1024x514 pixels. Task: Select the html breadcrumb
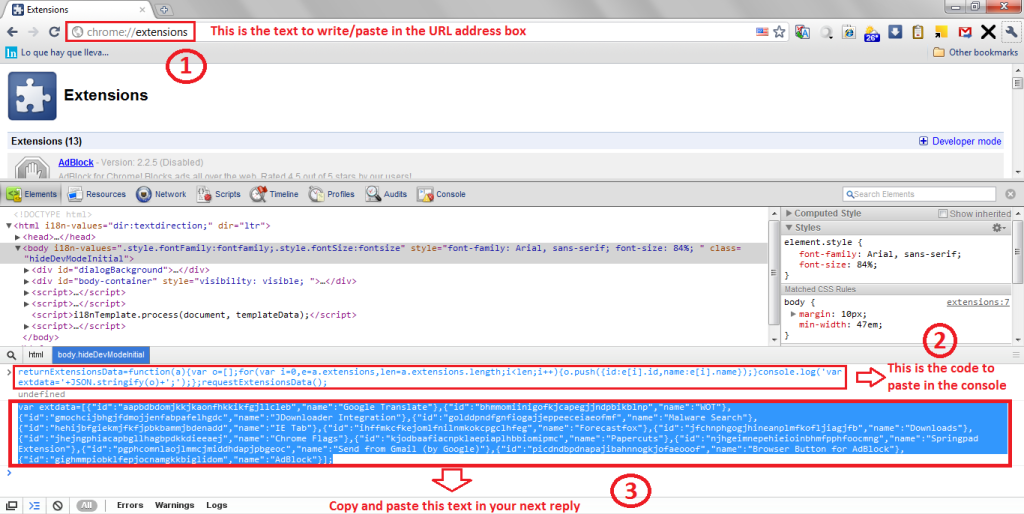(x=36, y=355)
